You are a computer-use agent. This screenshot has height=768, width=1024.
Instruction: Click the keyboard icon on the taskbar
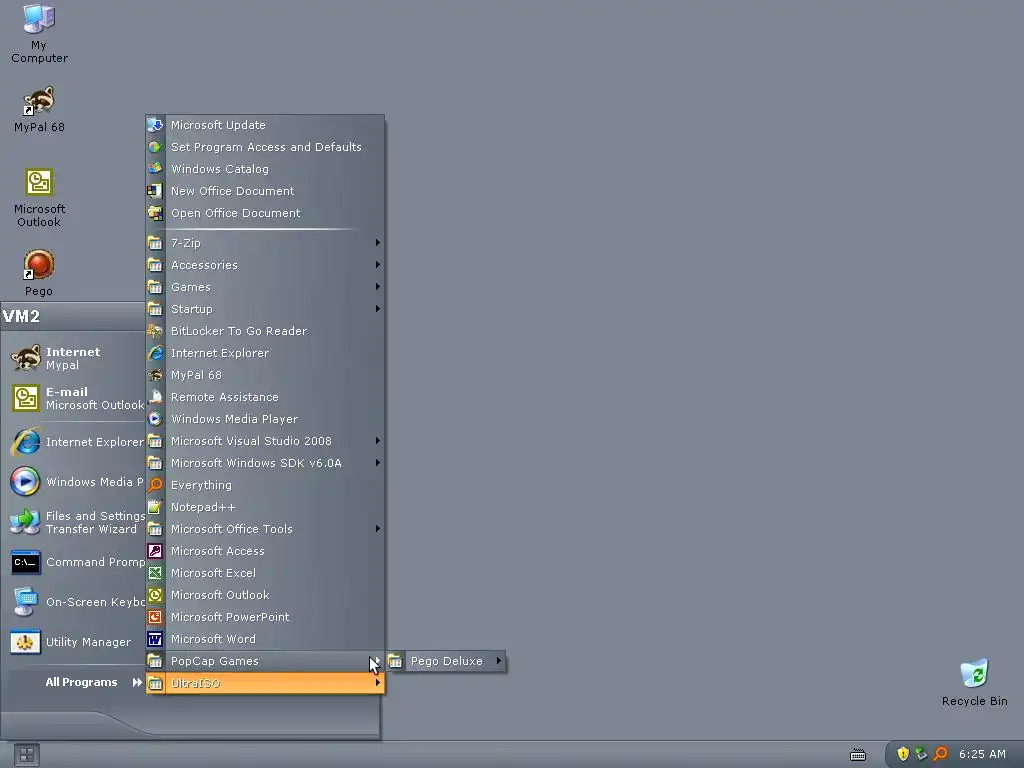coord(858,756)
